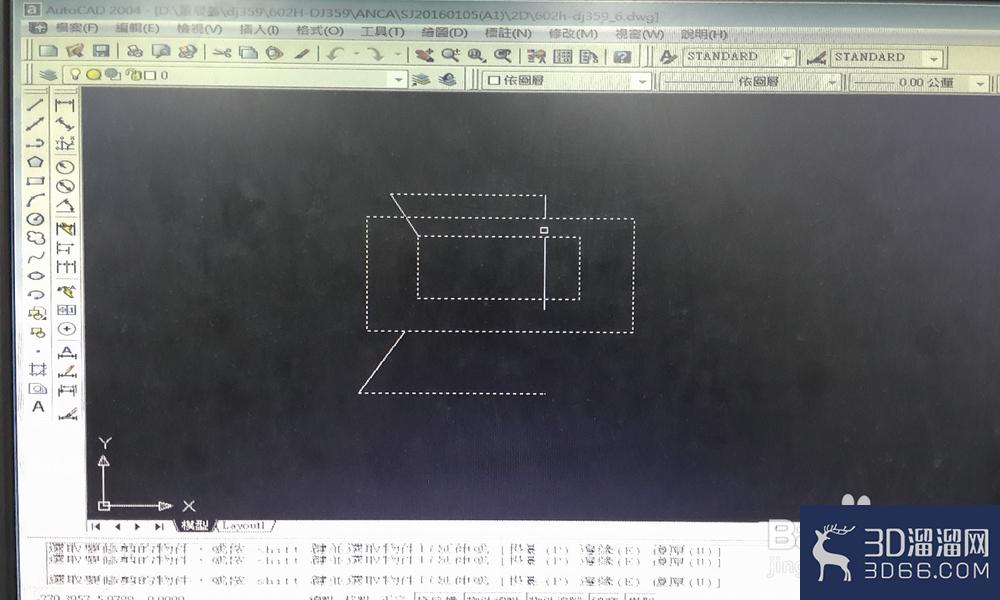Open the 檢視(V) menu
This screenshot has width=1000, height=600.
(199, 29)
